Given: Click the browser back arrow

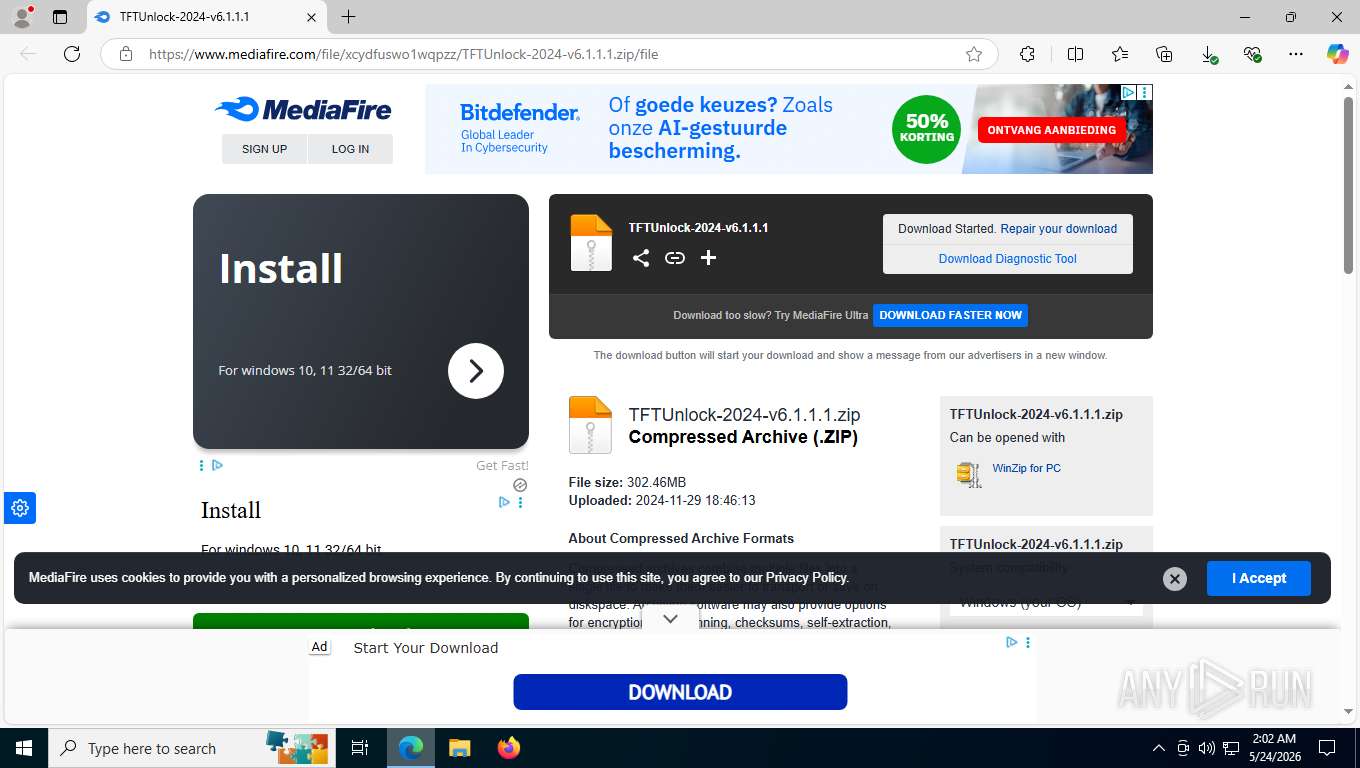Looking at the screenshot, I should [x=28, y=54].
